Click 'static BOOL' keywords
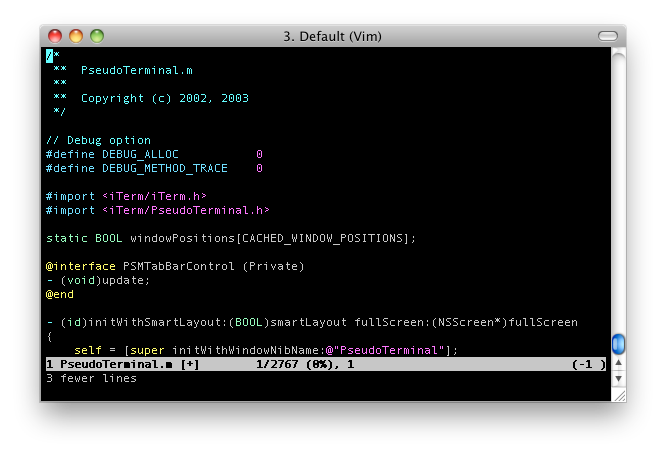 (84, 238)
